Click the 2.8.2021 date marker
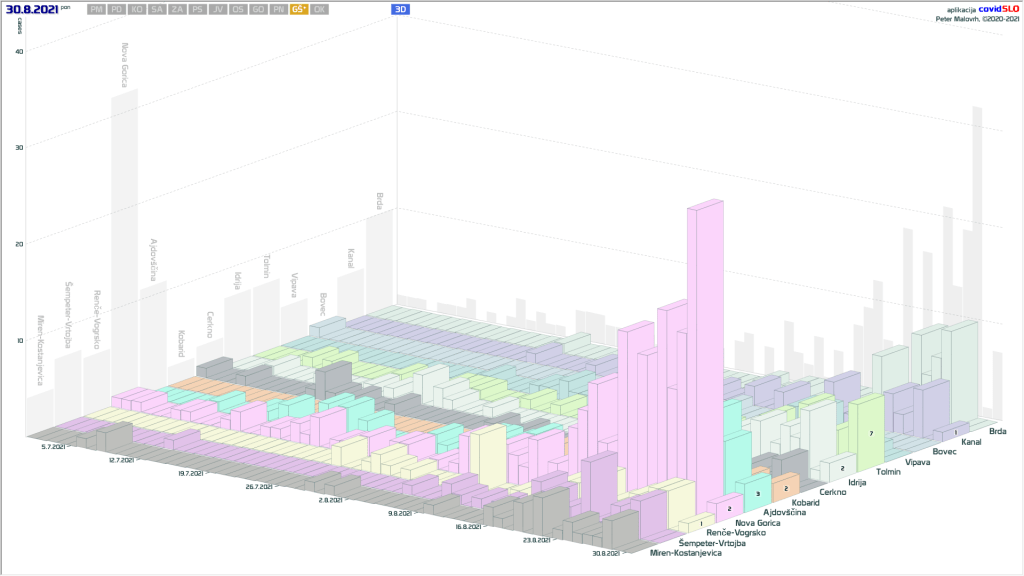The image size is (1024, 576). click(x=332, y=500)
